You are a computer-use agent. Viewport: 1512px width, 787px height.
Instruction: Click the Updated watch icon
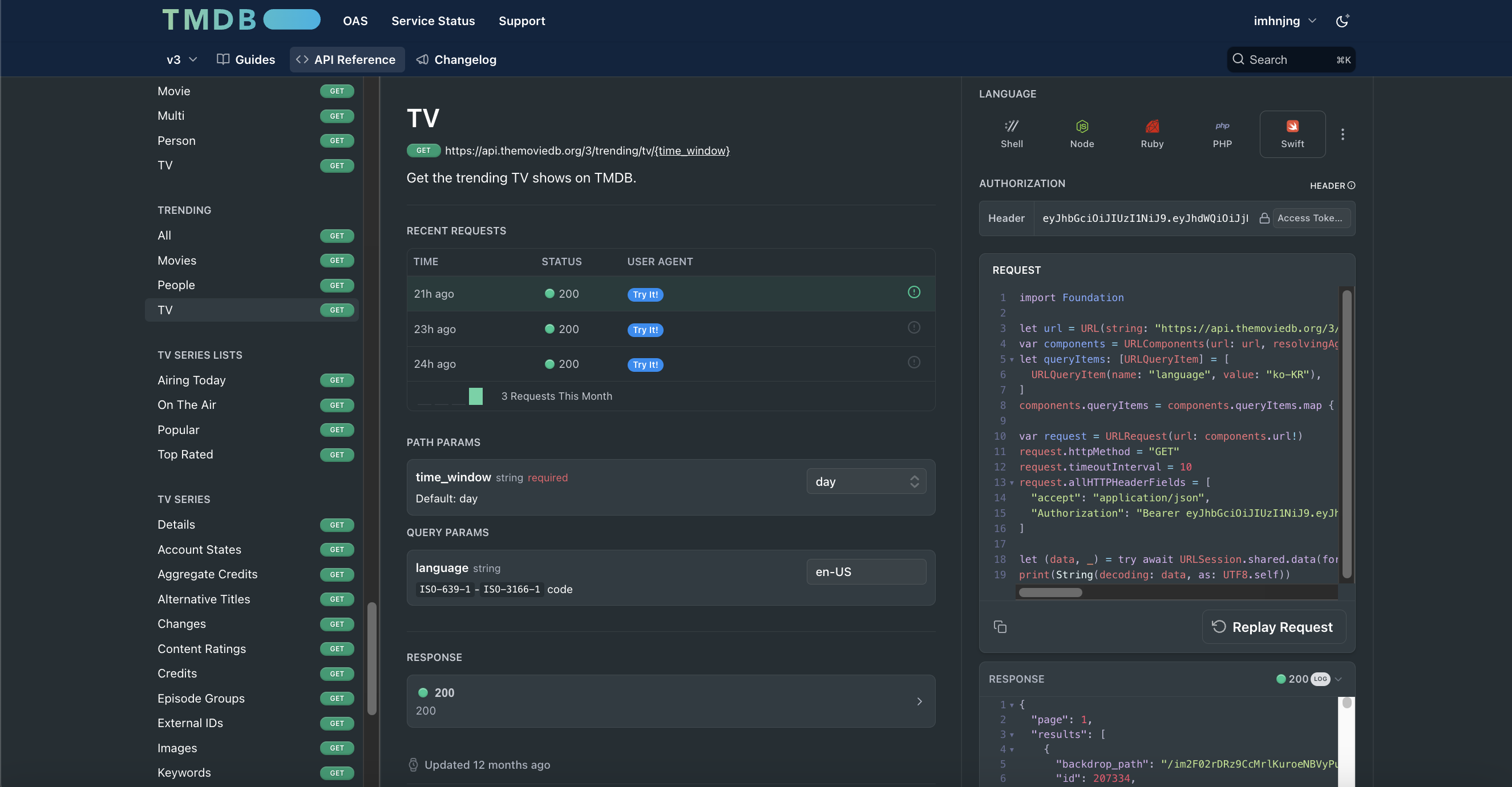coord(413,765)
